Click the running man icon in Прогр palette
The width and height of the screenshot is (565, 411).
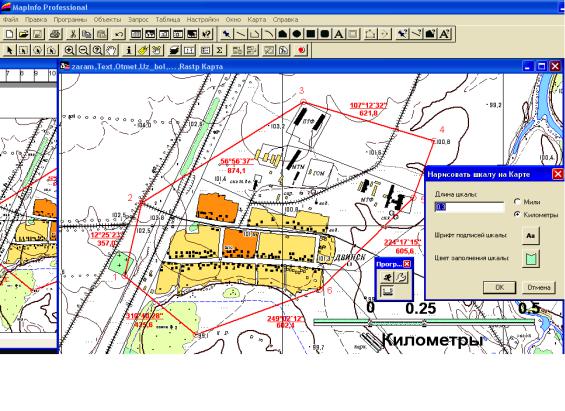click(387, 277)
